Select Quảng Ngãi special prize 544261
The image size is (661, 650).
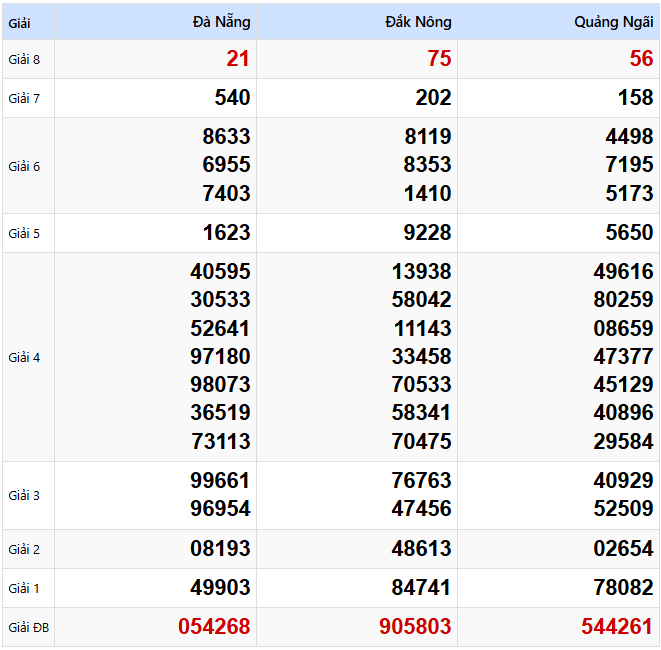(617, 627)
